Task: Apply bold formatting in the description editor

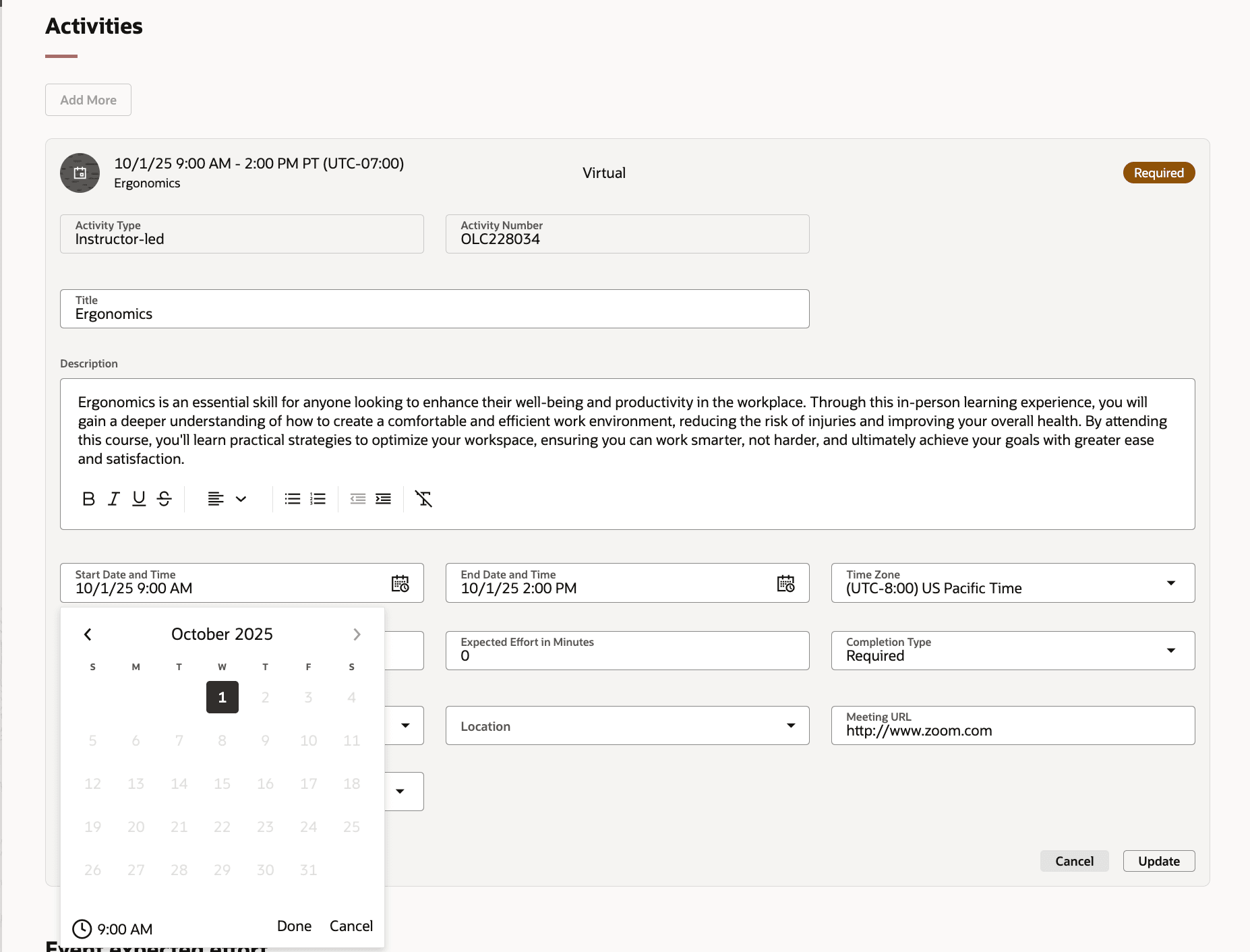Action: pos(88,499)
